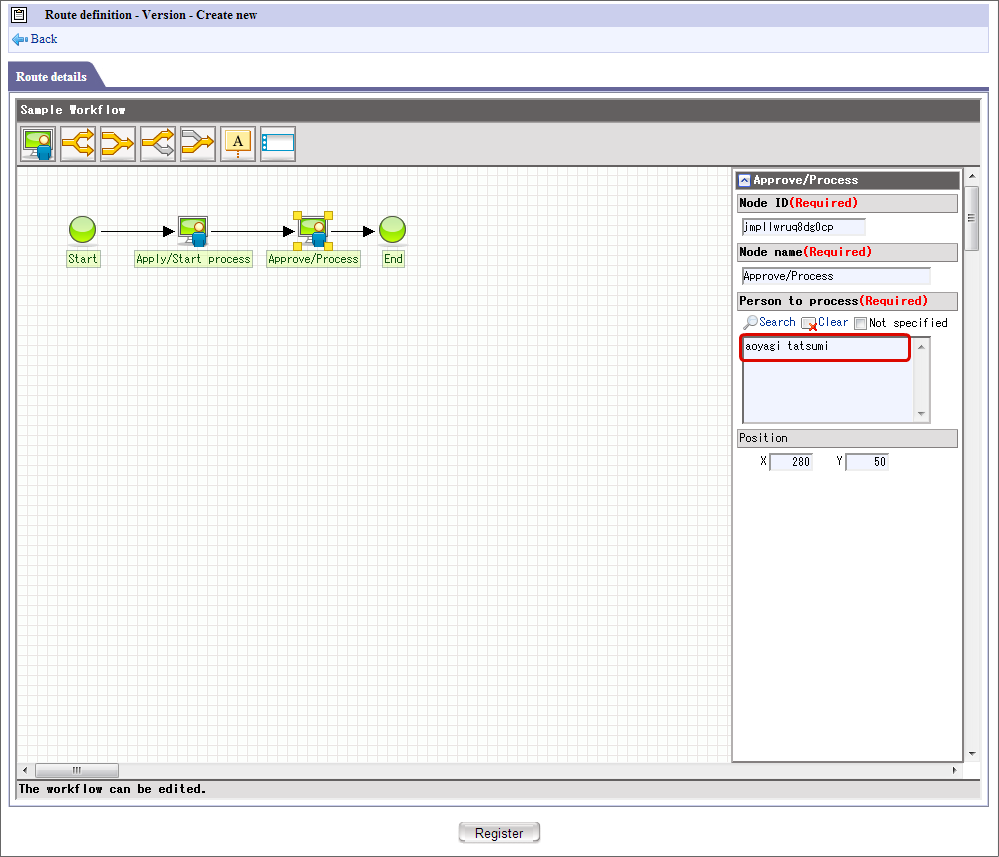Click the canvas horizontal scrollbar thumb

coord(76,770)
